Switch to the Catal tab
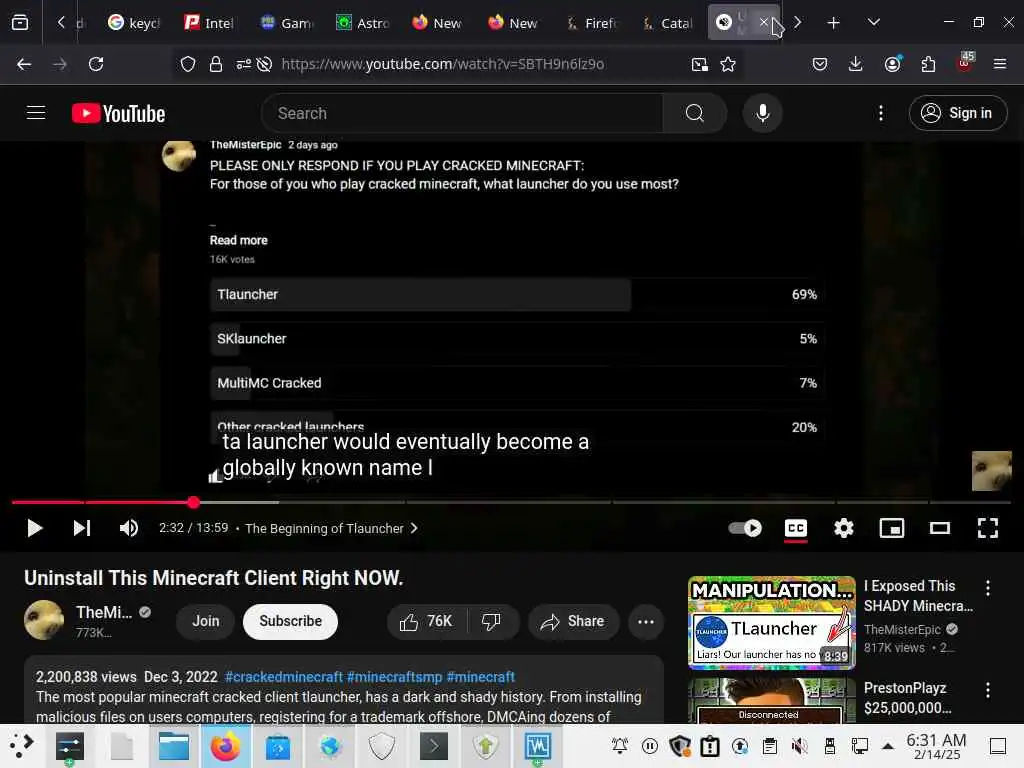1024x768 pixels. tap(666, 23)
